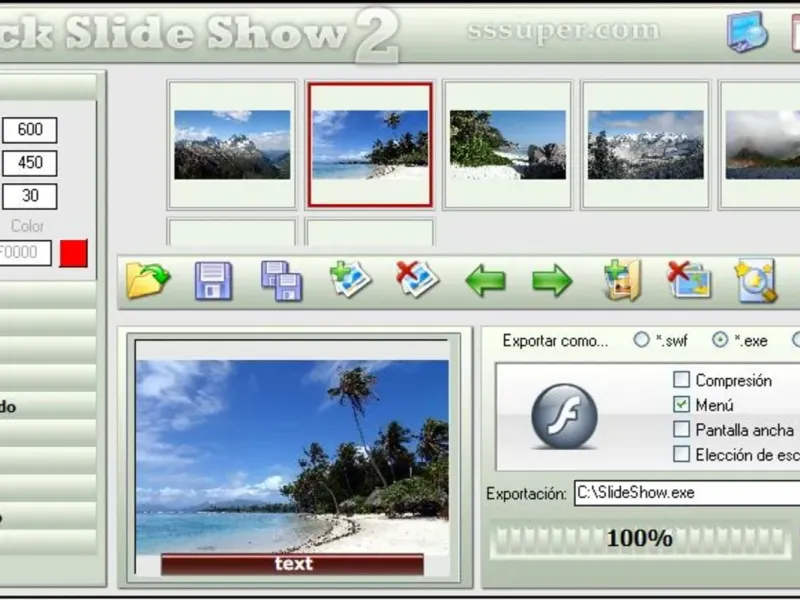Move slide left with green left arrow
The height and width of the screenshot is (600, 800).
(485, 281)
